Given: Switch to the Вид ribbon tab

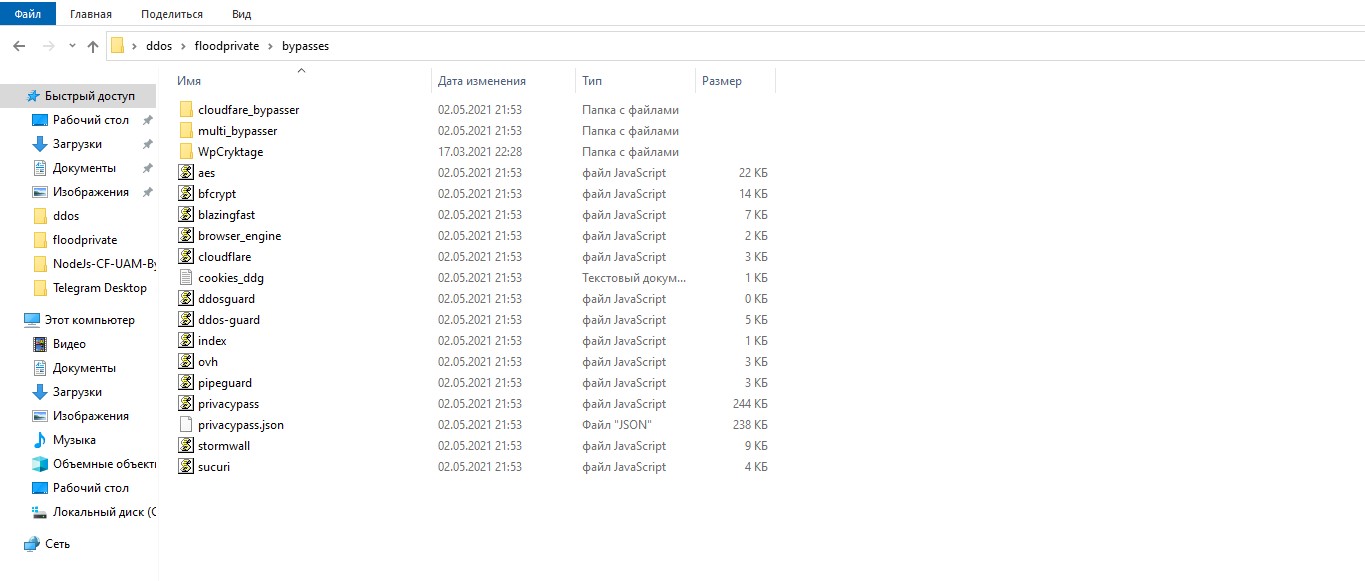Looking at the screenshot, I should 241,14.
